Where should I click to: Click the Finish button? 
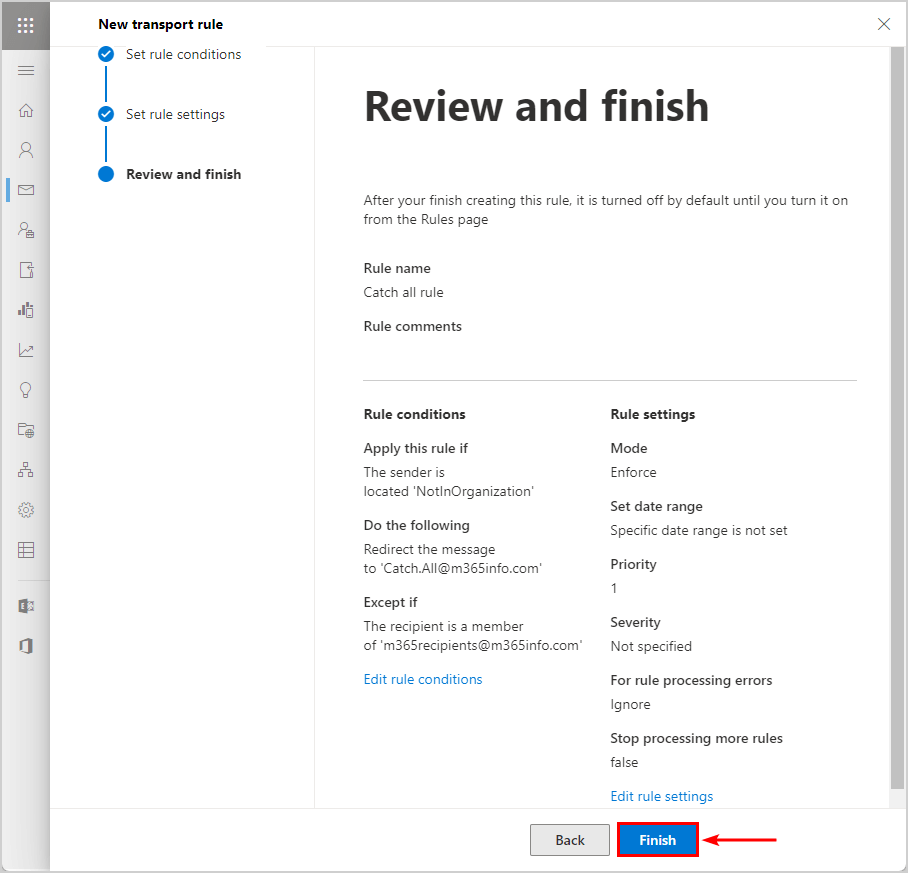coord(657,840)
